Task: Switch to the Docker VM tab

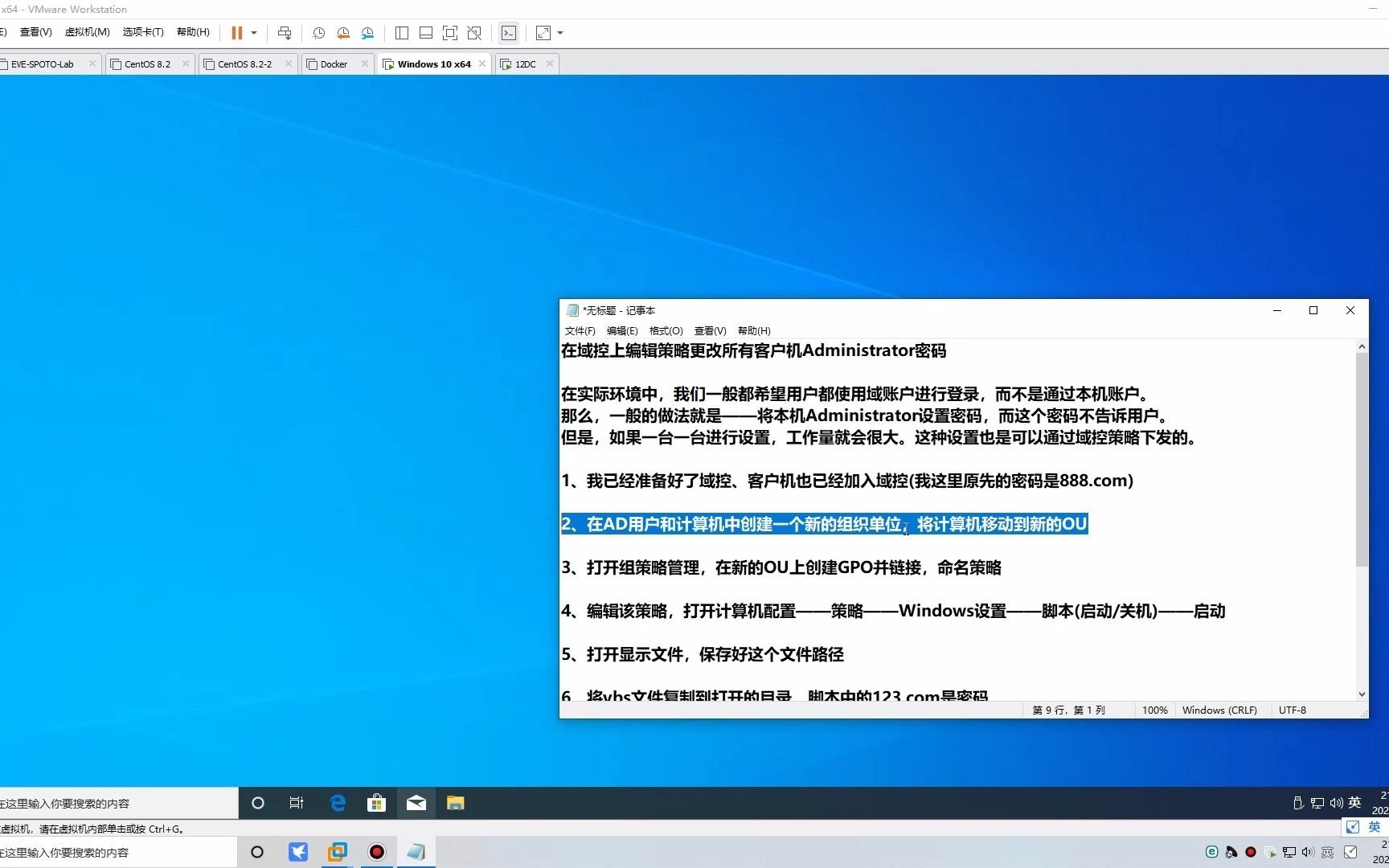Action: [334, 64]
